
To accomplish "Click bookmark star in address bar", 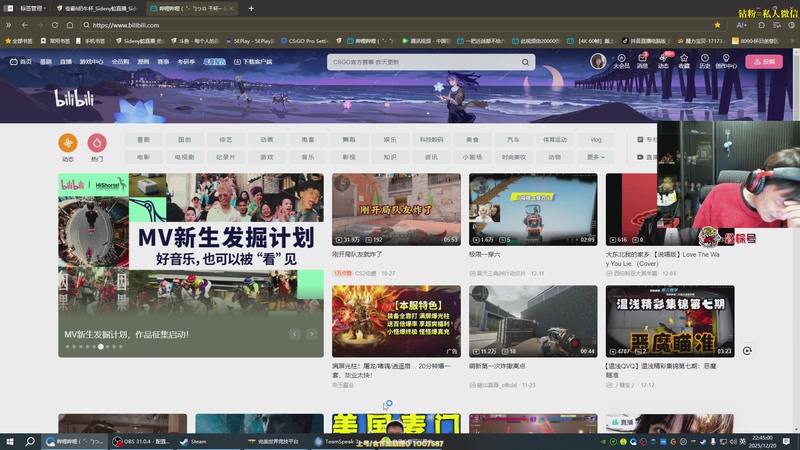I will 717,25.
